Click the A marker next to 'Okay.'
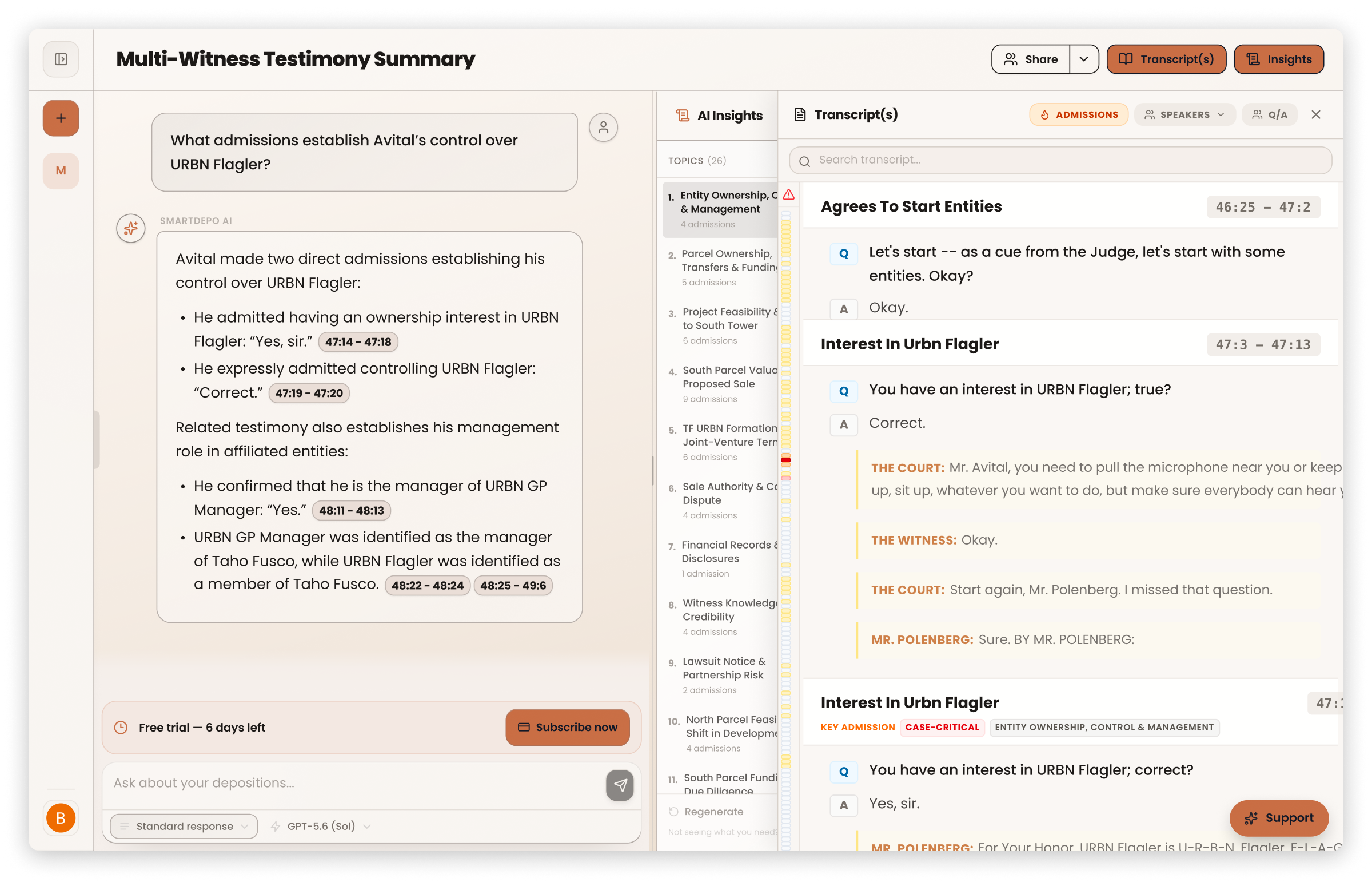 click(844, 309)
